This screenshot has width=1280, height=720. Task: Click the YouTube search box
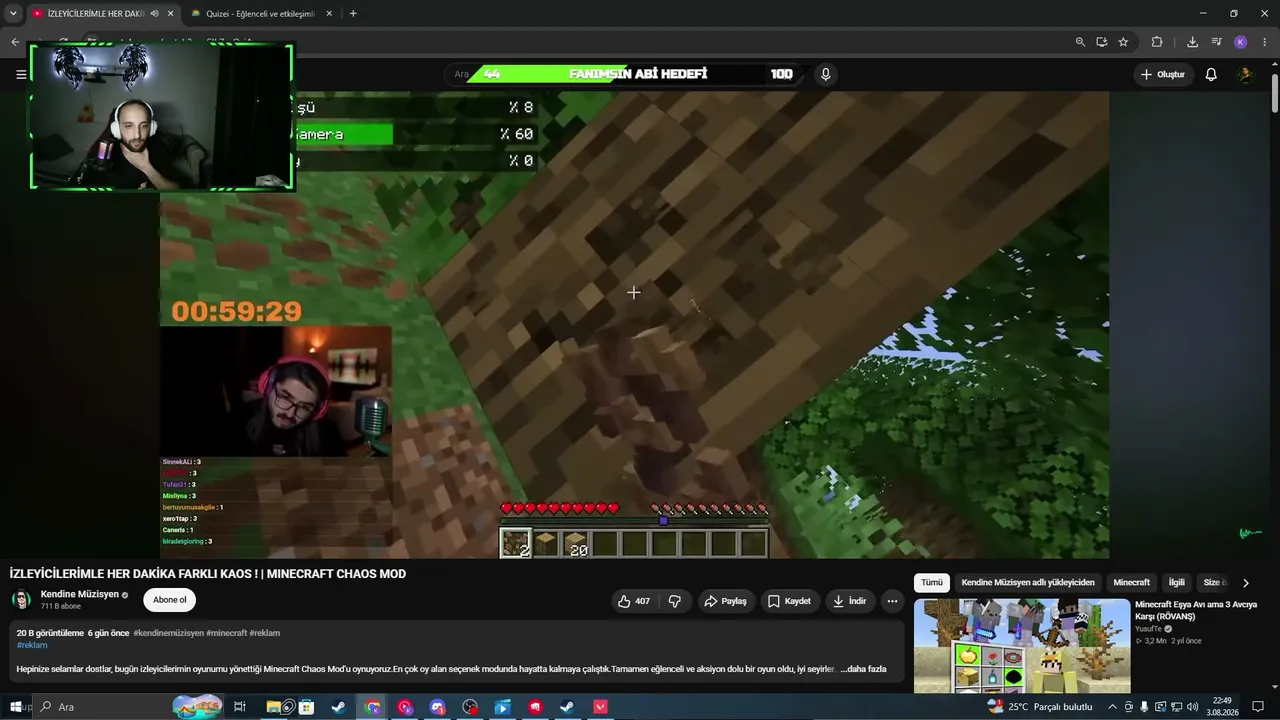(625, 74)
